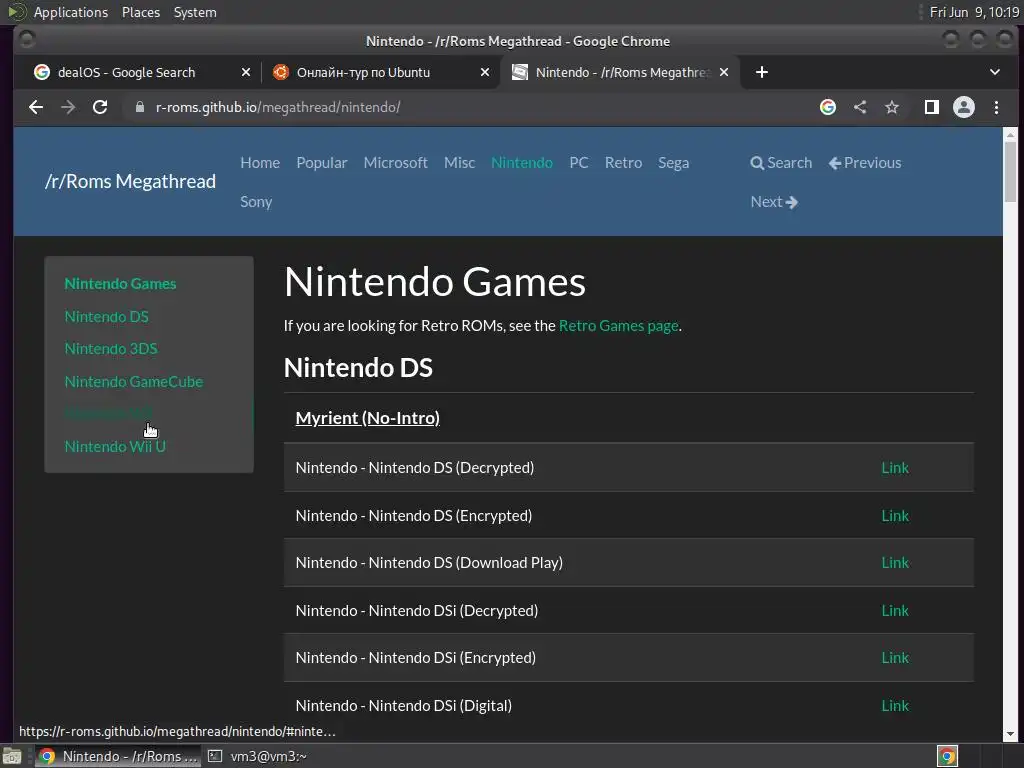The width and height of the screenshot is (1024, 768).
Task: Switch to the vm3@vm3 terminal in taskbar
Action: 259,756
